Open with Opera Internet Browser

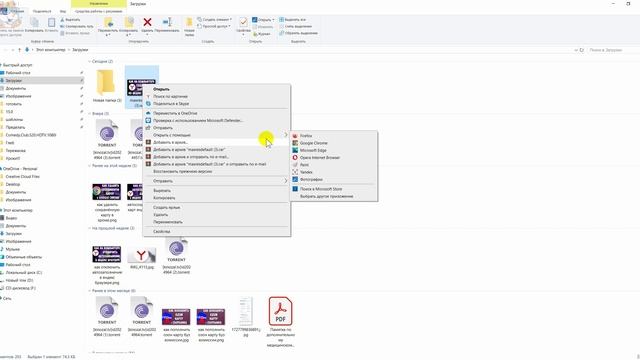point(319,158)
